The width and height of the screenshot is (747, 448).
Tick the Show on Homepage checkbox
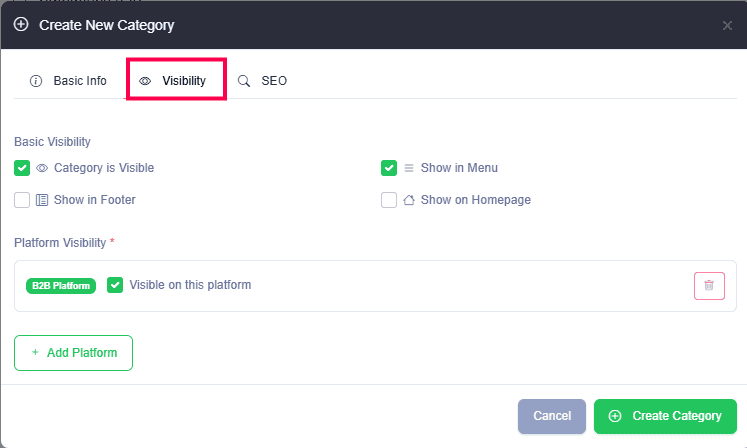click(389, 200)
